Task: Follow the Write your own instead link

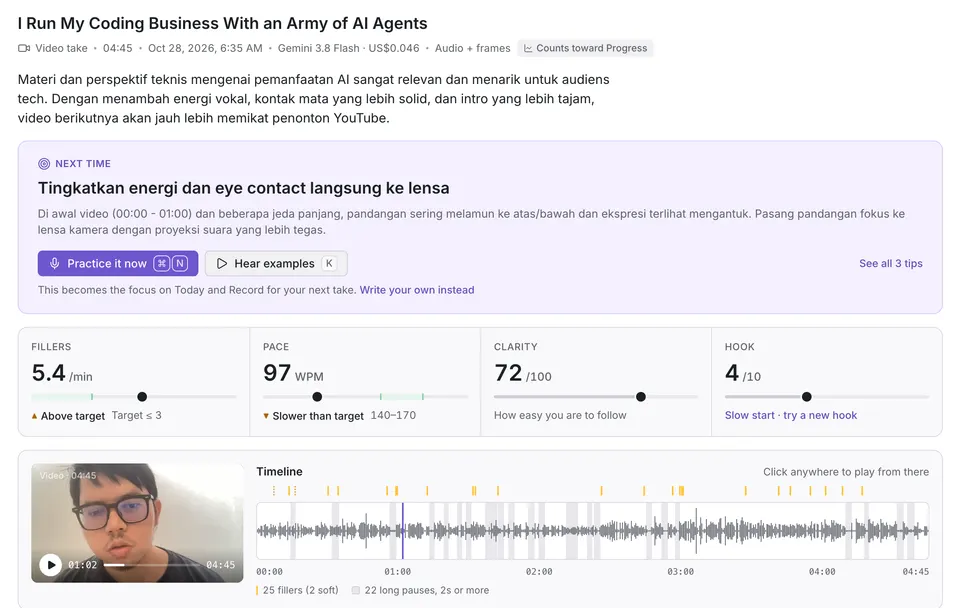Action: (417, 290)
